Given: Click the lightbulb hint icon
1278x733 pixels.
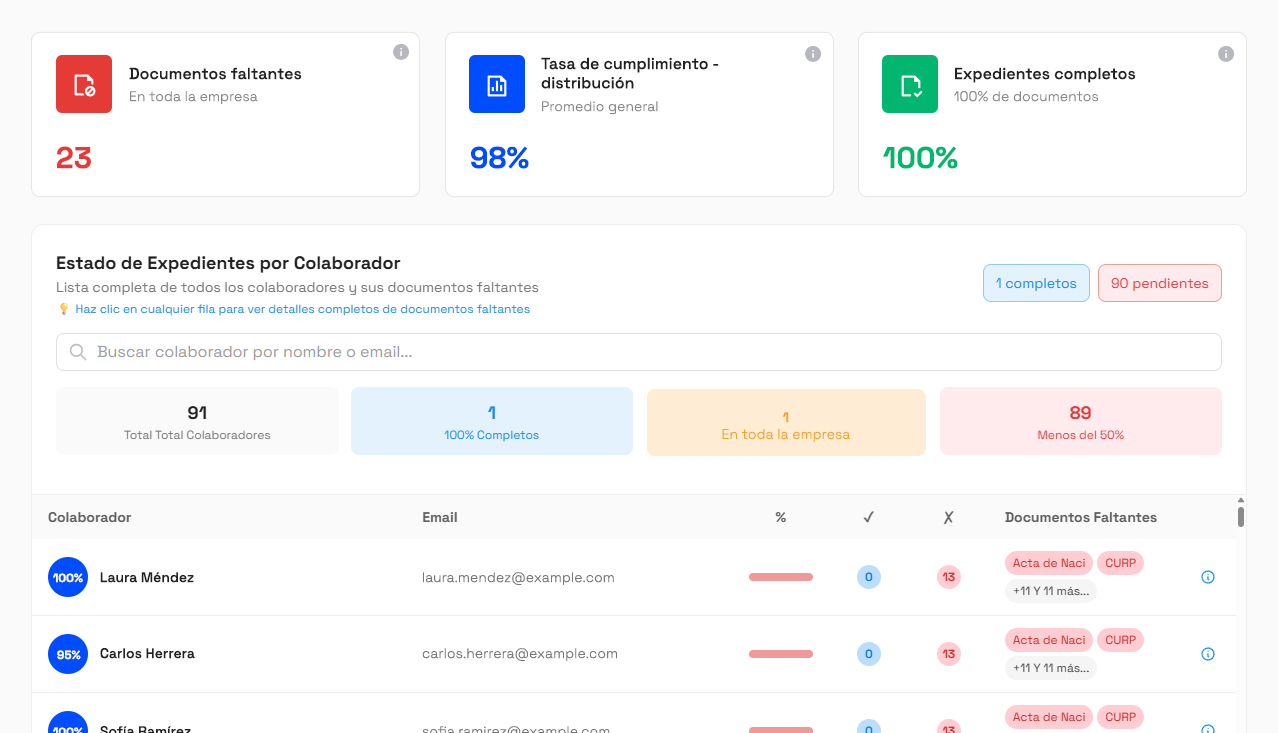Looking at the screenshot, I should coord(64,309).
